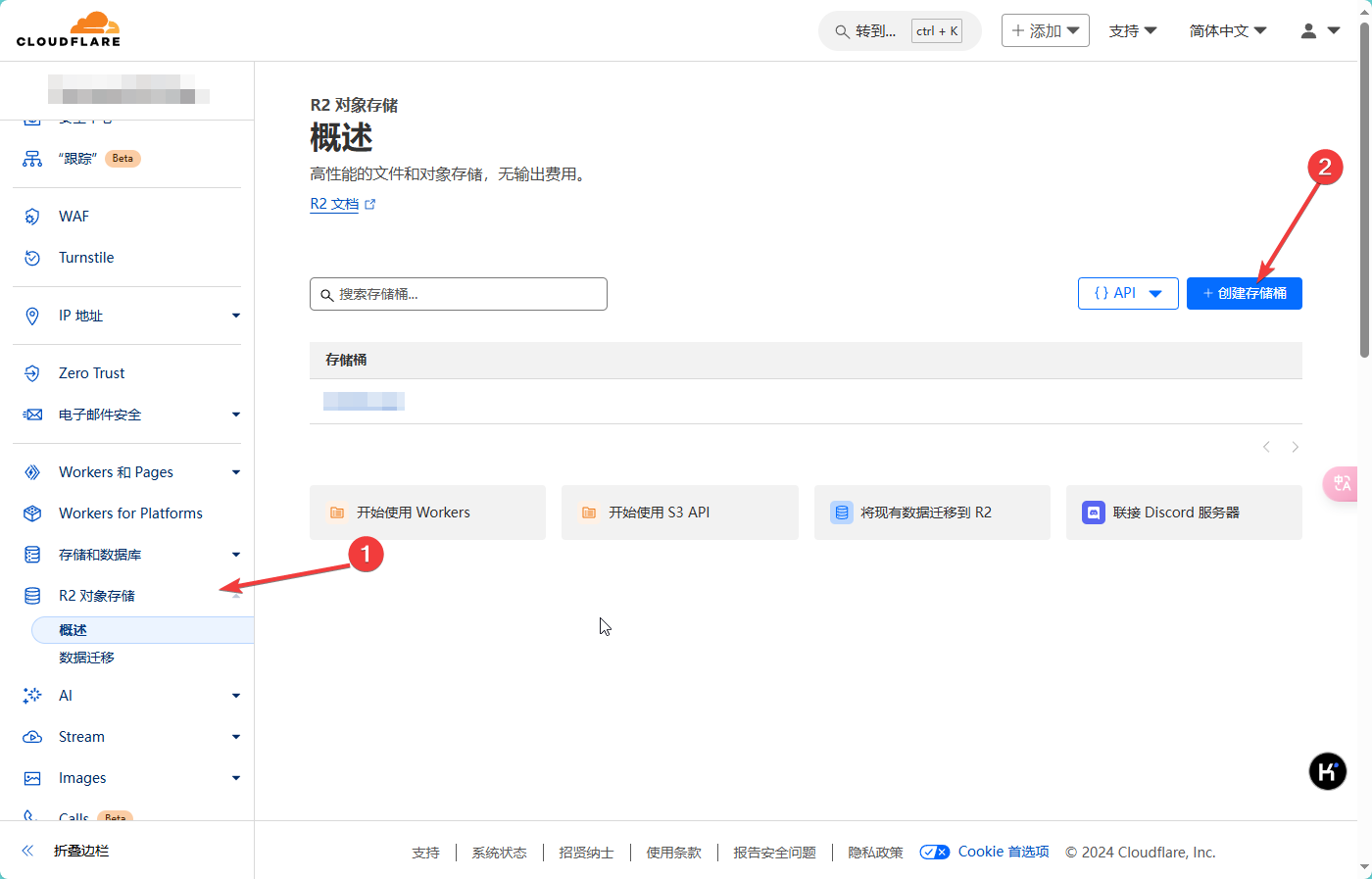Click the floating translate widget icon

point(1342,483)
